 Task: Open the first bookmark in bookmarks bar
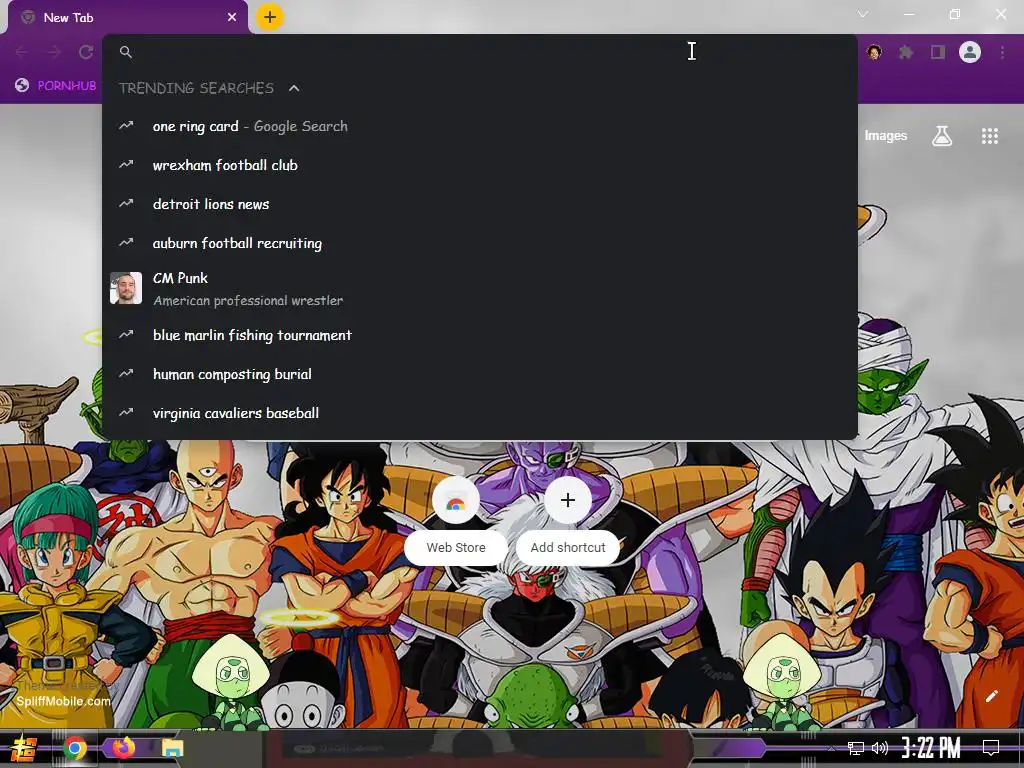(56, 85)
